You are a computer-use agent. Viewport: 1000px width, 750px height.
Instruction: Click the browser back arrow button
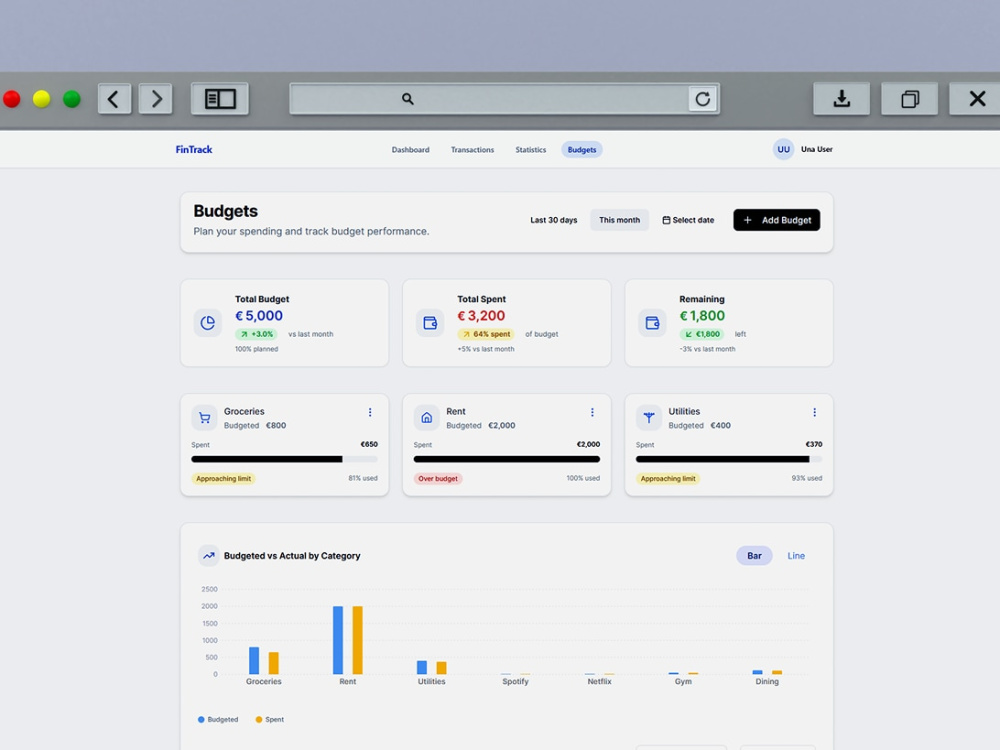pos(115,99)
